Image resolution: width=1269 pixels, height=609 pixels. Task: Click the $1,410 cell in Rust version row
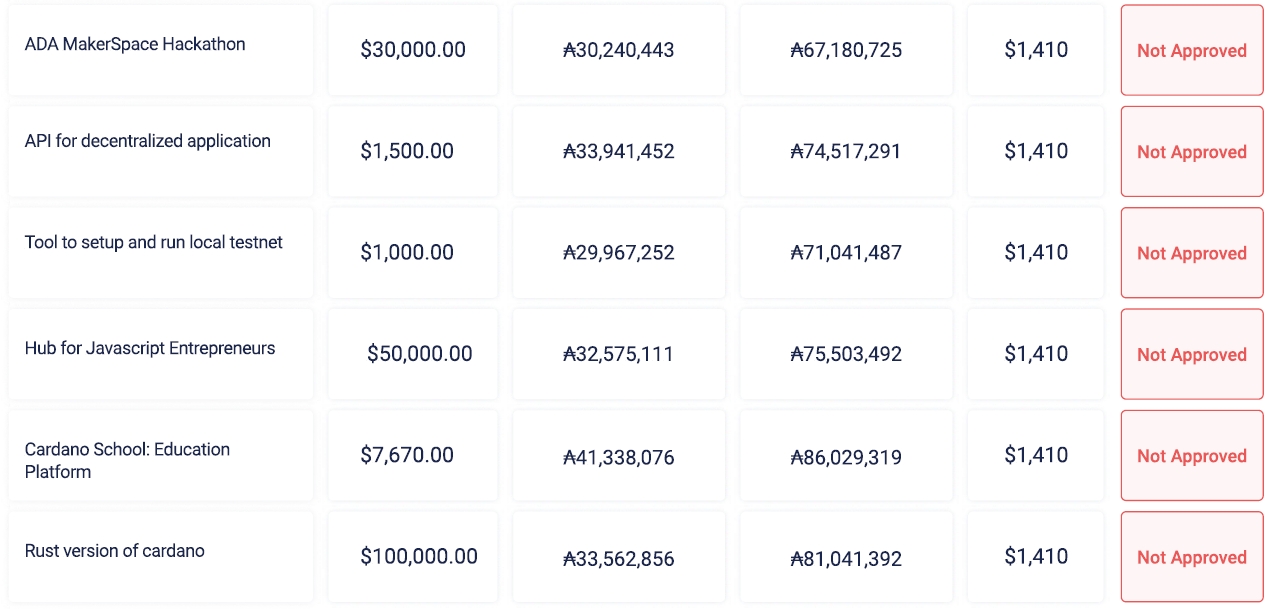[1036, 556]
